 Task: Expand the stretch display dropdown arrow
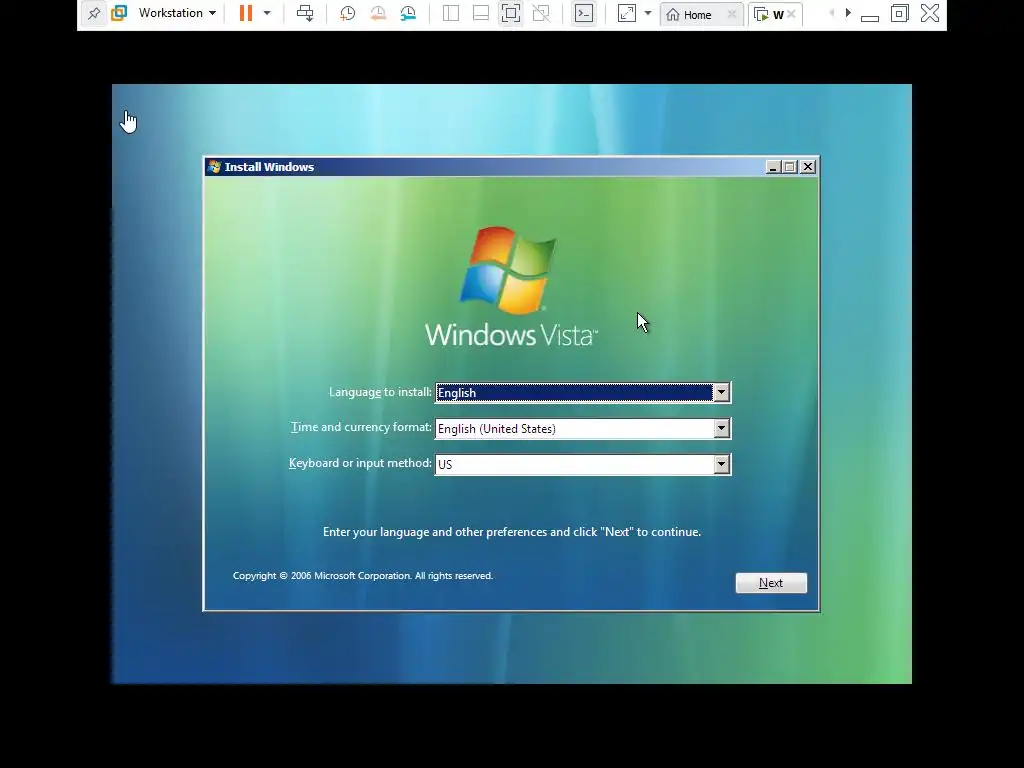(648, 13)
